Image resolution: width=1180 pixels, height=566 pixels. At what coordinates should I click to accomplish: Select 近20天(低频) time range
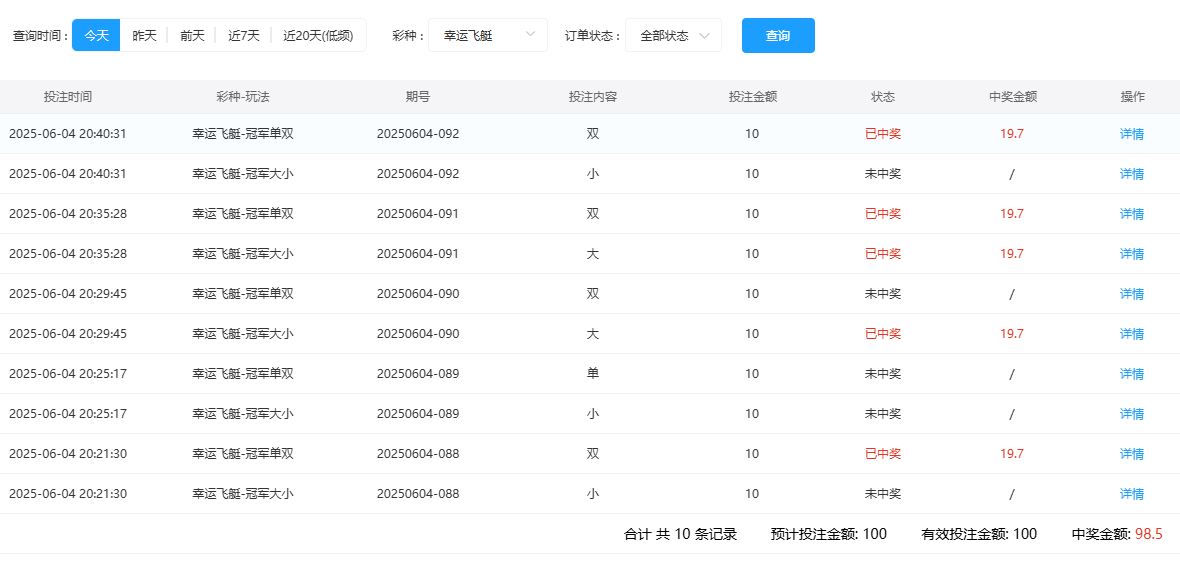[318, 35]
